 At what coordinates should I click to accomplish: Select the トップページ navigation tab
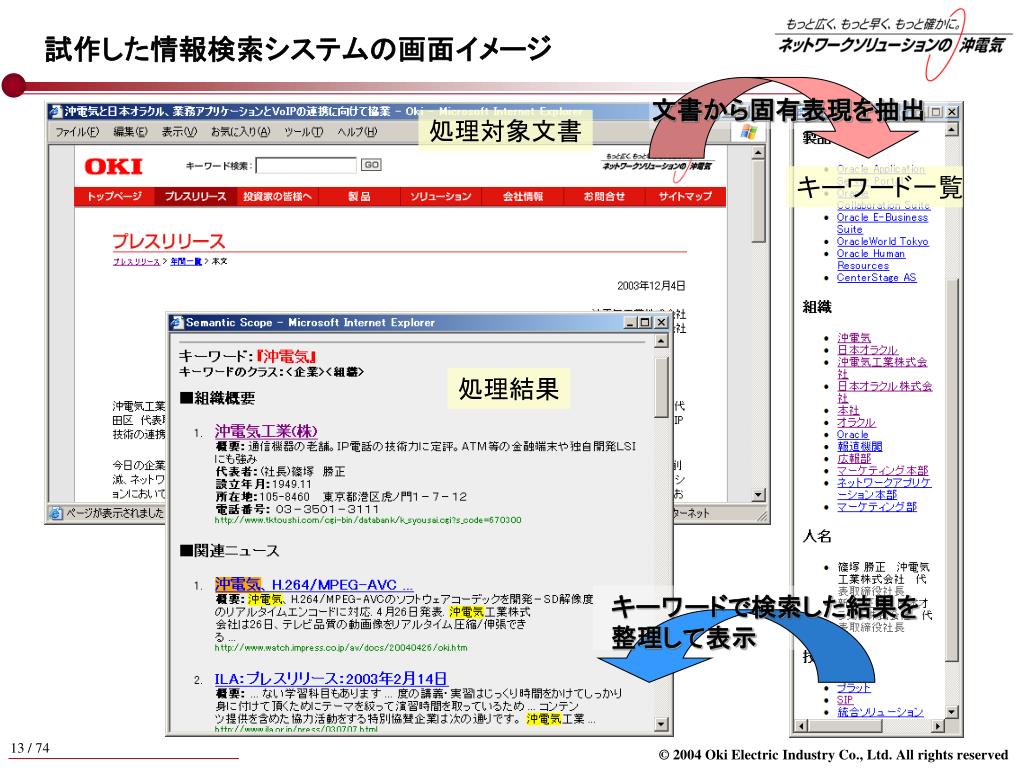[x=114, y=197]
